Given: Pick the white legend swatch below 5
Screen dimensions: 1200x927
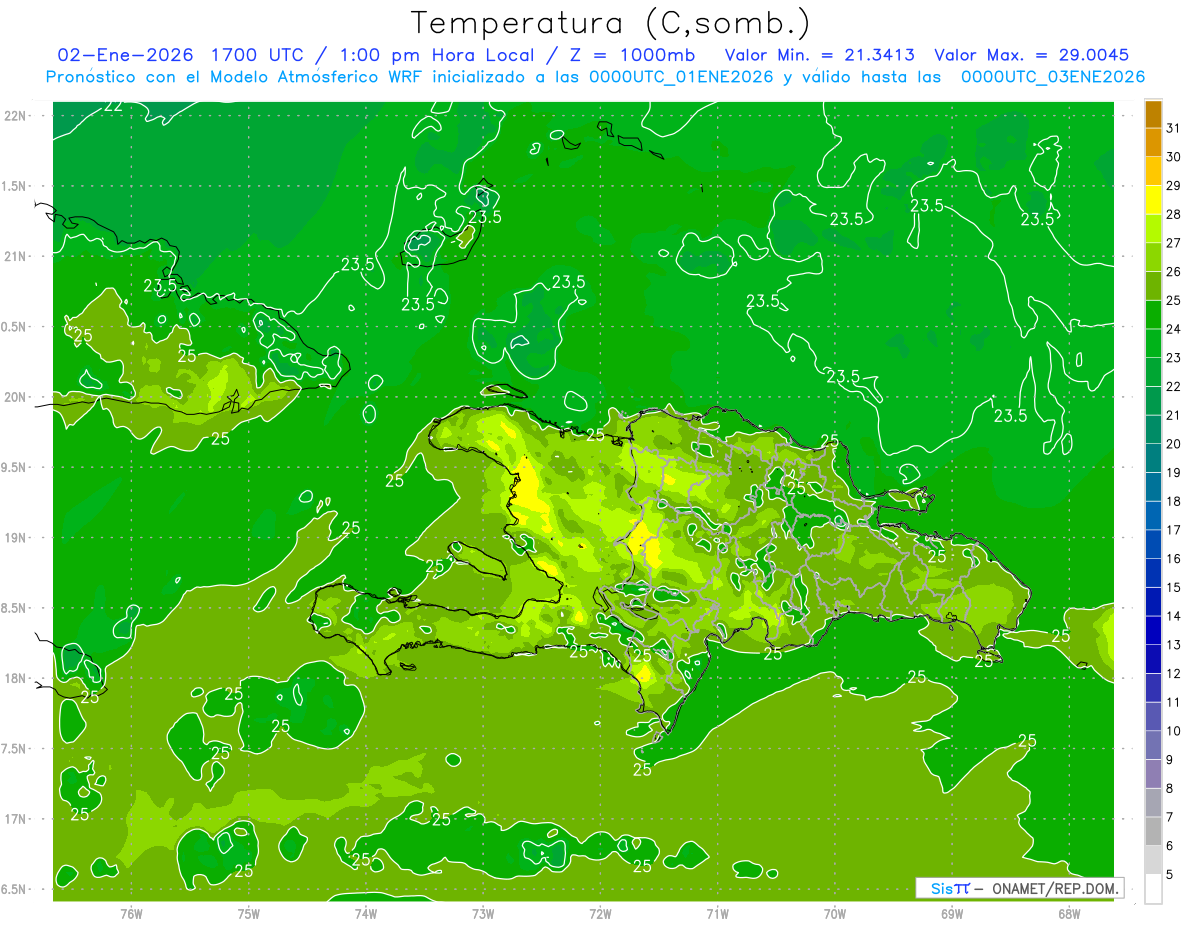Looking at the screenshot, I should click(1153, 889).
